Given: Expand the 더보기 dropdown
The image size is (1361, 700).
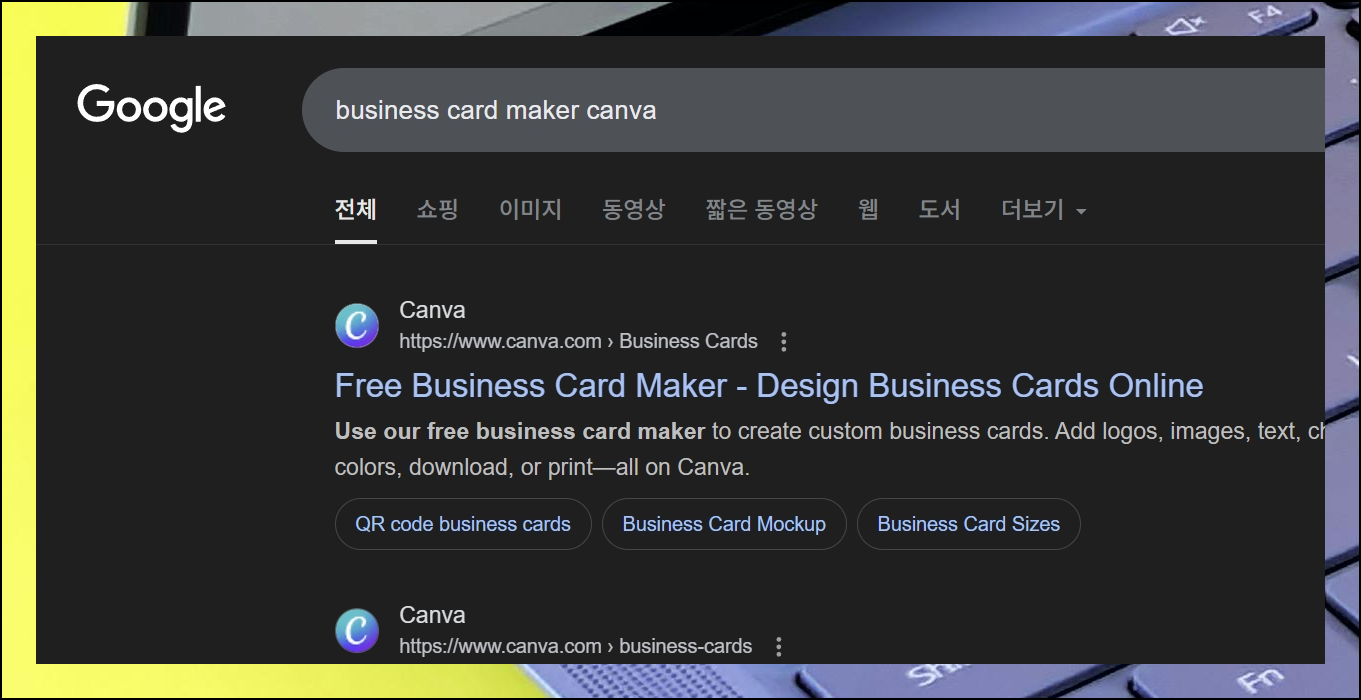Looking at the screenshot, I should tap(1043, 210).
